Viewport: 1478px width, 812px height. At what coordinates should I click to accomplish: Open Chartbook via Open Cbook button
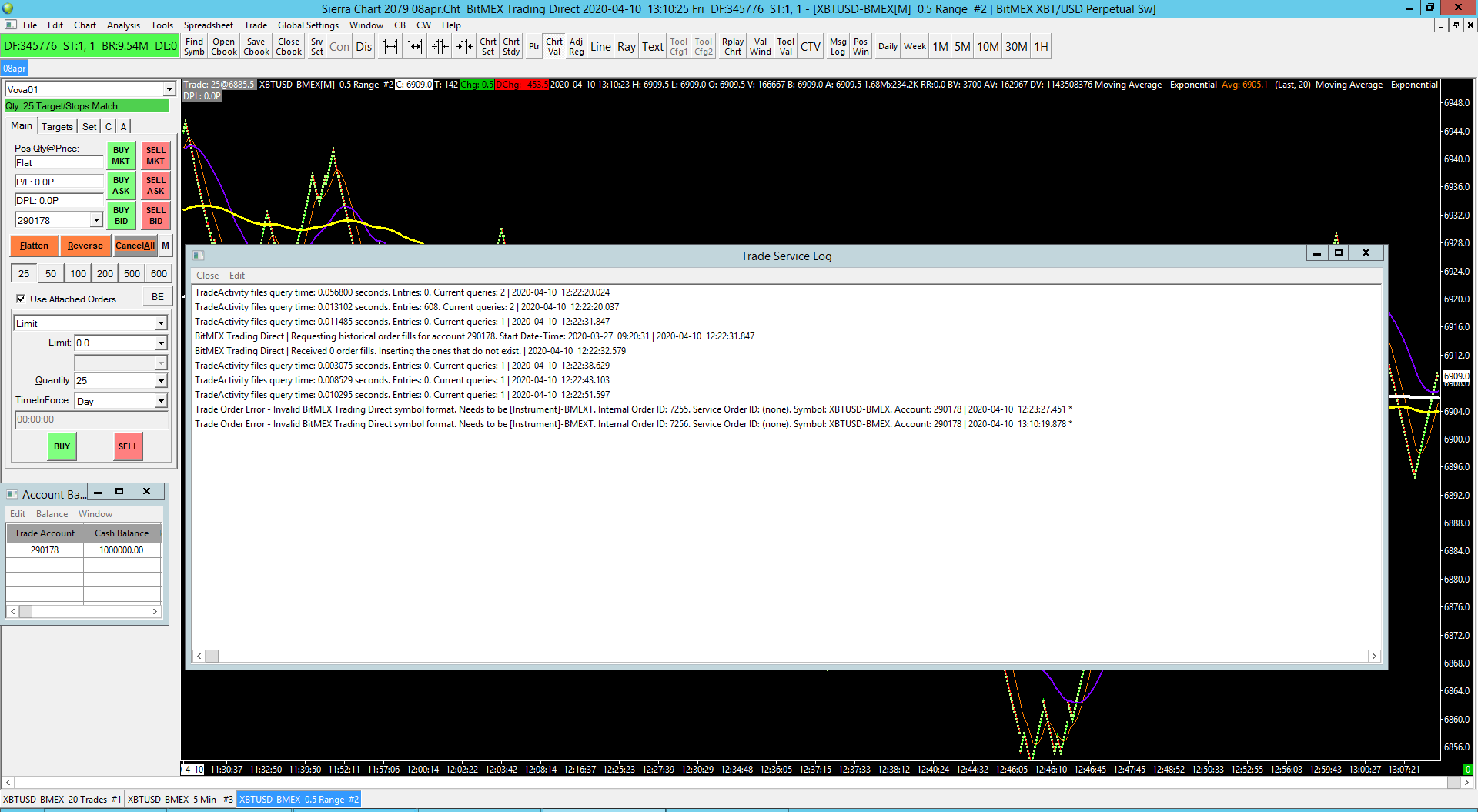pyautogui.click(x=224, y=47)
